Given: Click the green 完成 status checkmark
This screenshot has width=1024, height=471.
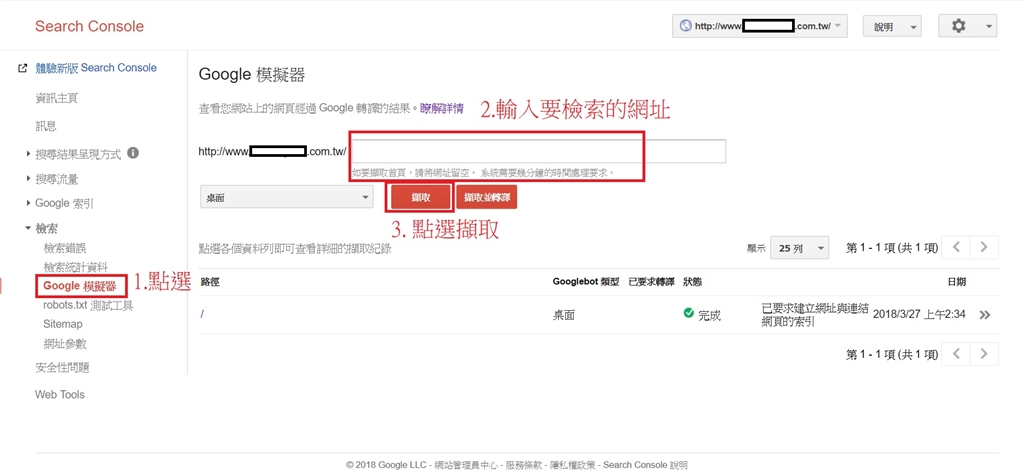Looking at the screenshot, I should [x=688, y=314].
